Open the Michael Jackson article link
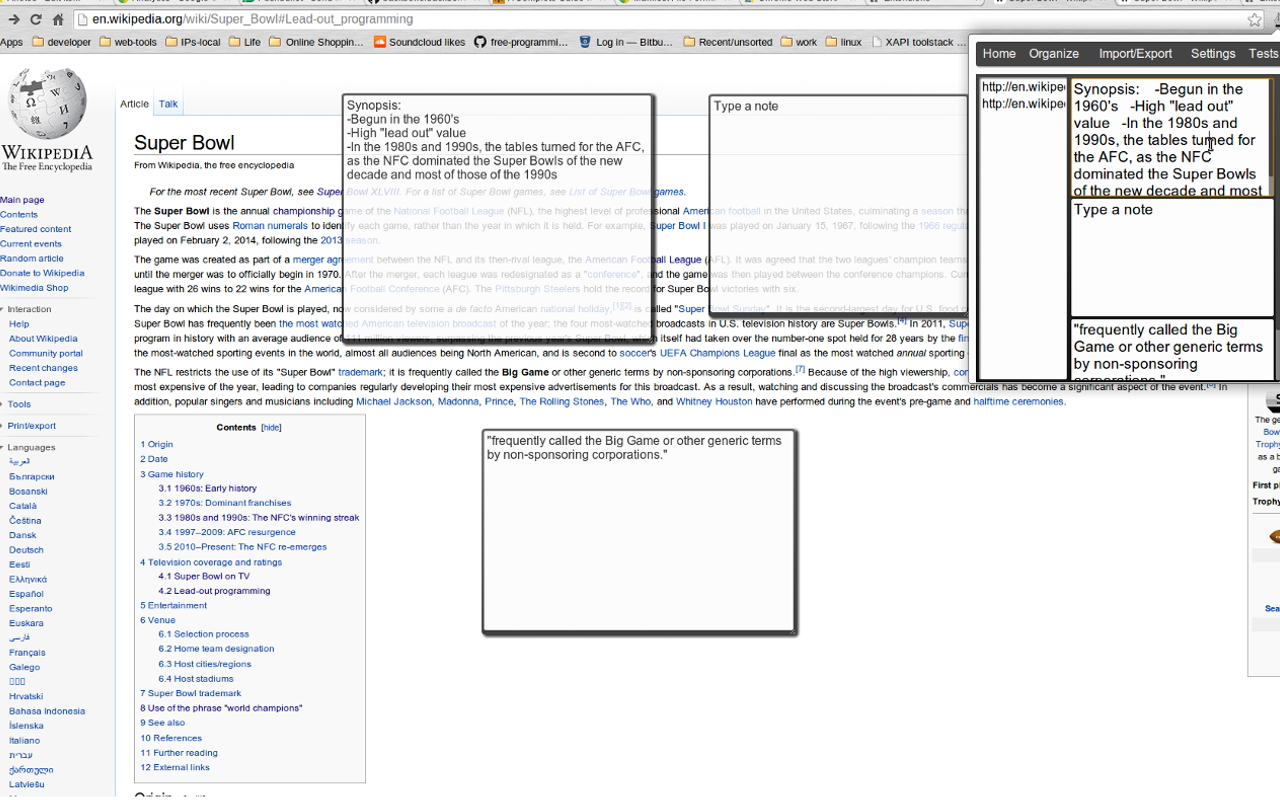 pyautogui.click(x=393, y=402)
